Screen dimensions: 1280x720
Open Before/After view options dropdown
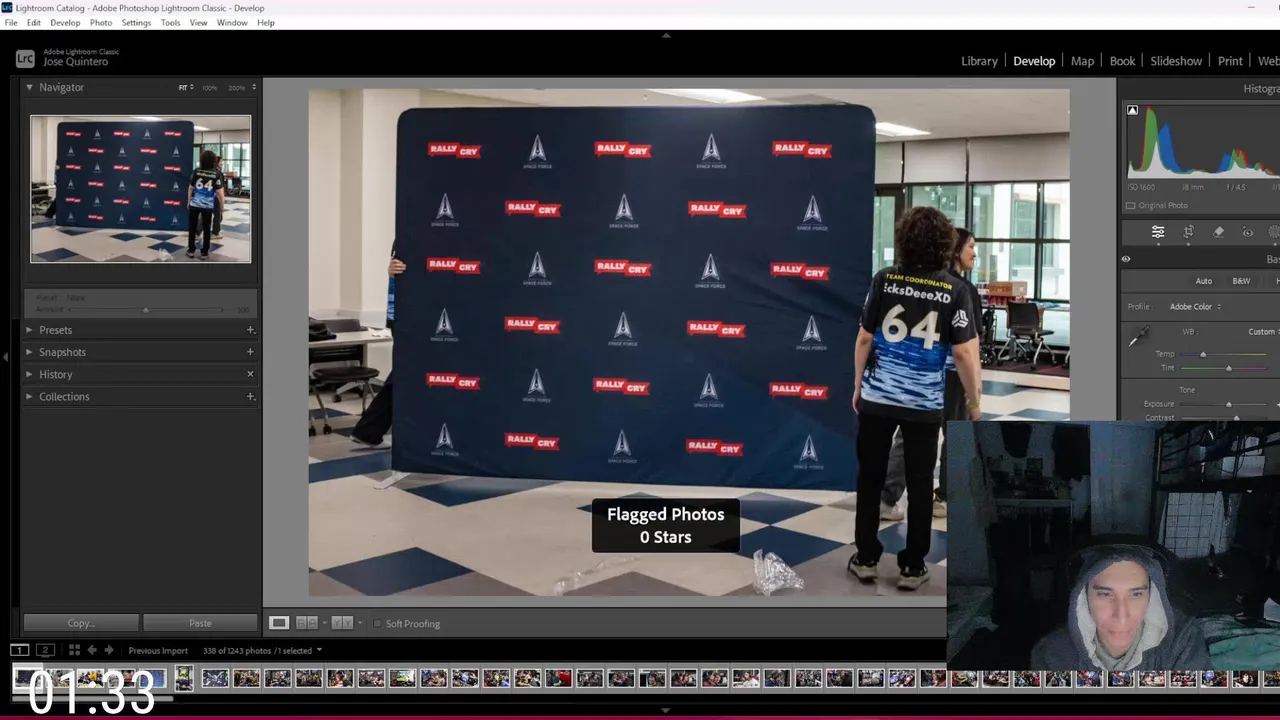360,623
